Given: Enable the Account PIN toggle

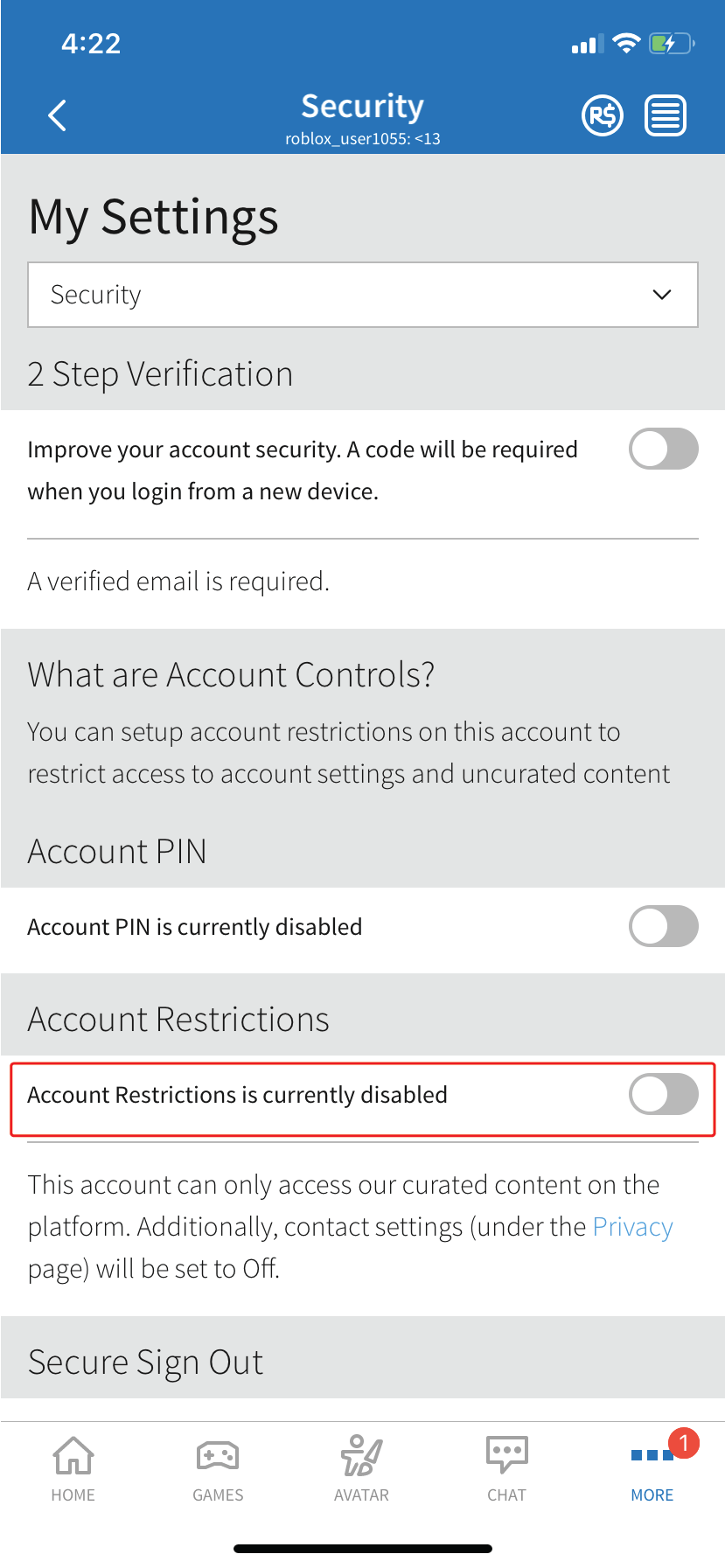Looking at the screenshot, I should [x=663, y=926].
